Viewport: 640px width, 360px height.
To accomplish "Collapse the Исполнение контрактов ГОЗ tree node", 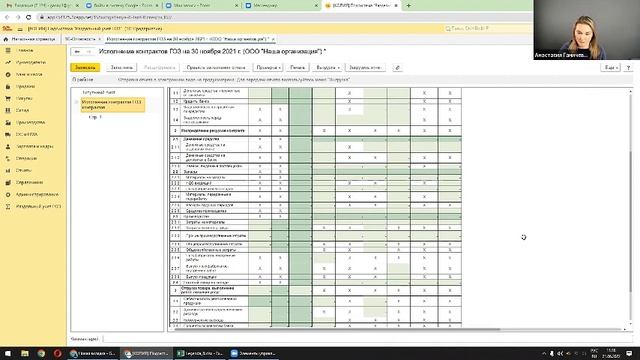I will 76,102.
